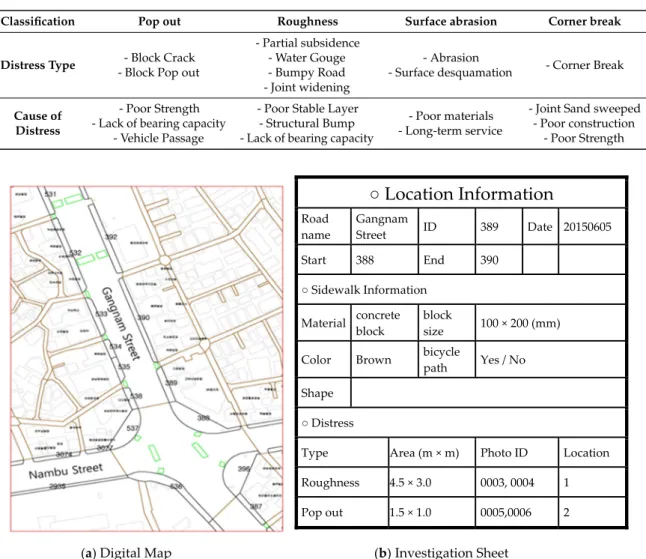Click the 'Roughness' row in distress table
This screenshot has width=646, height=559.
coord(461,482)
